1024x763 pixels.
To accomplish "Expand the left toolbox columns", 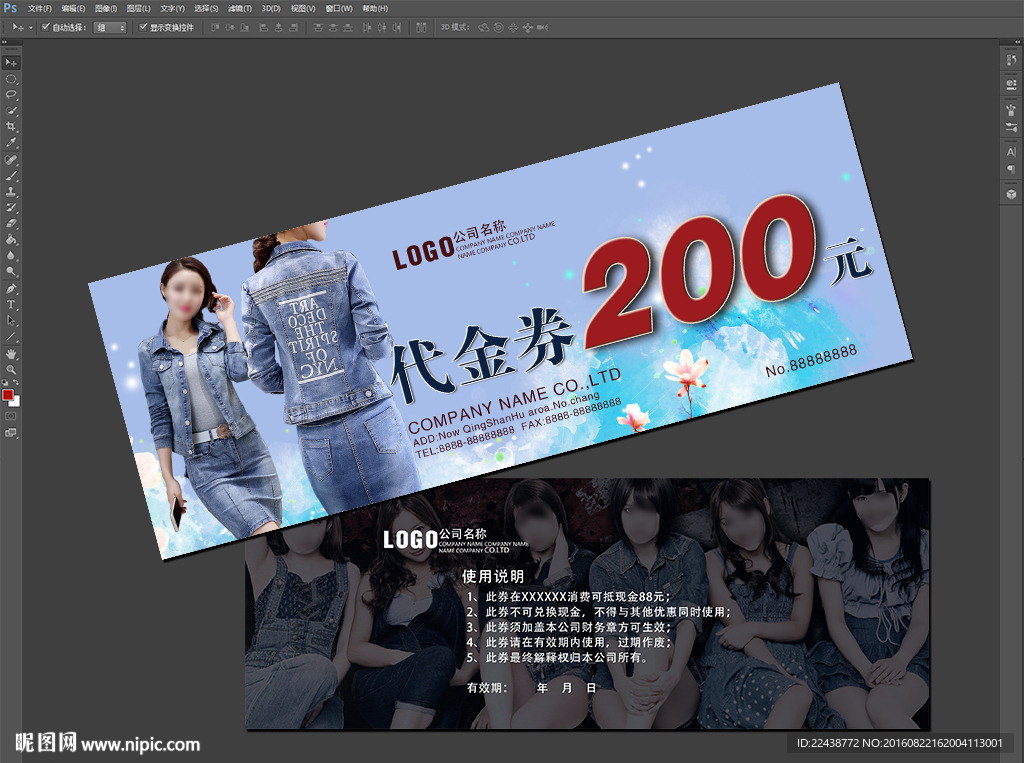I will 5,42.
